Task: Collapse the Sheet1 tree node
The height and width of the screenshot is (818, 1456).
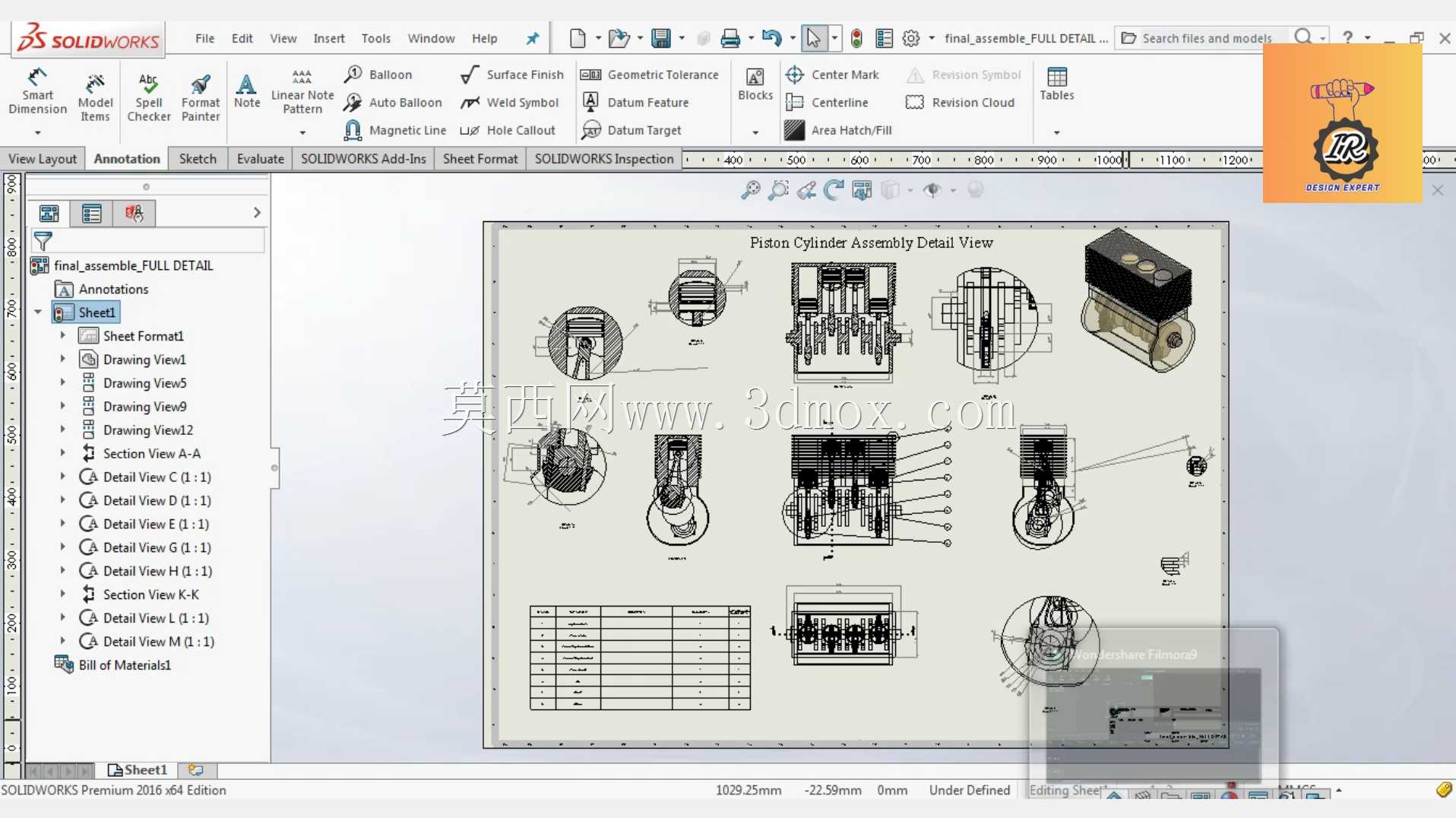Action: point(38,312)
